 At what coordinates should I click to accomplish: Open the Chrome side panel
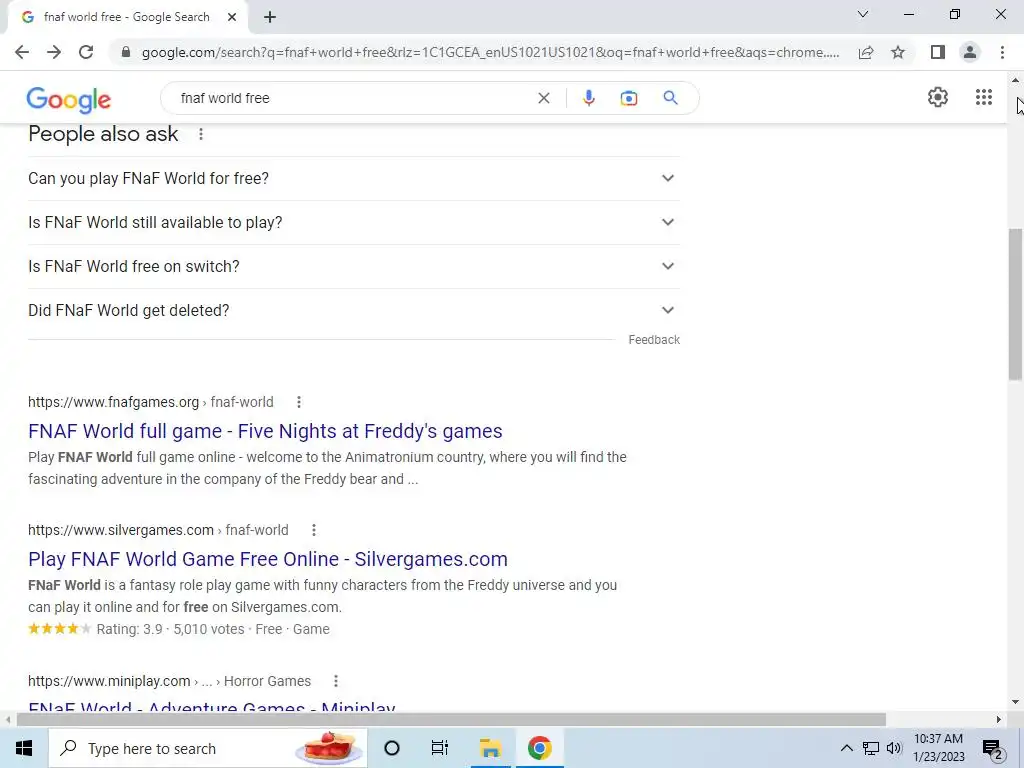tap(938, 52)
